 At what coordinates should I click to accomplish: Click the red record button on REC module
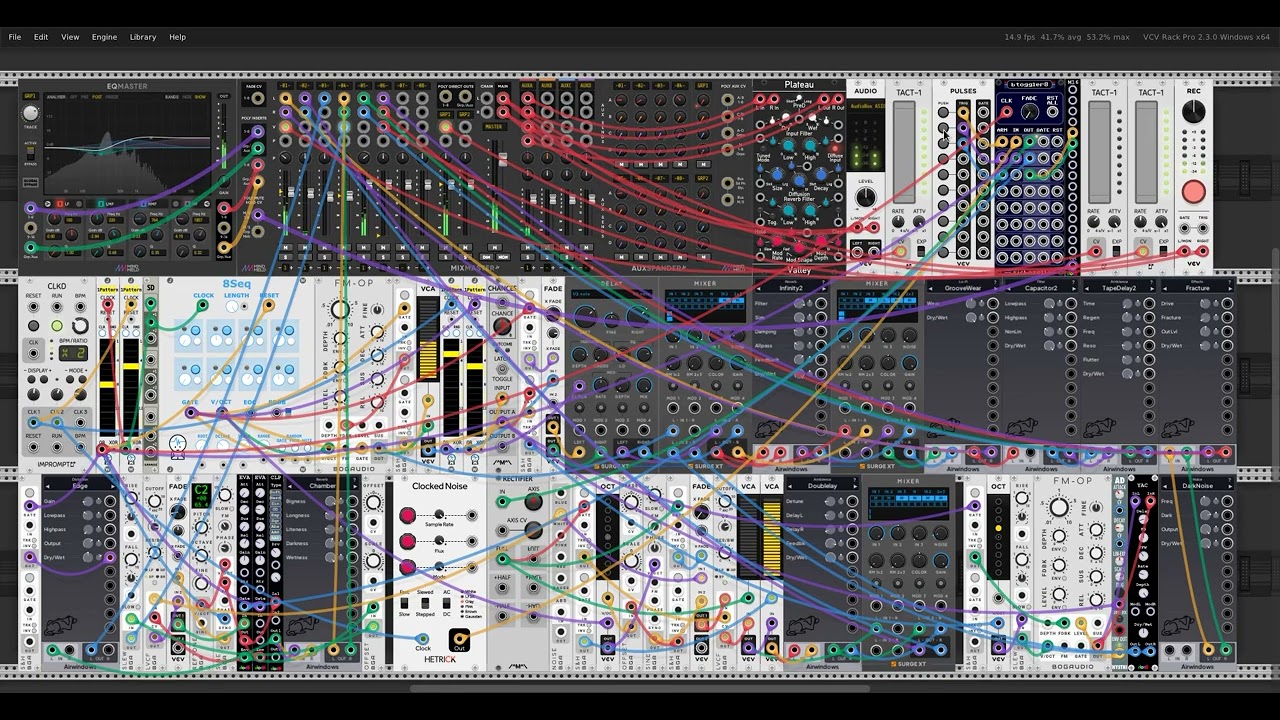[1193, 192]
